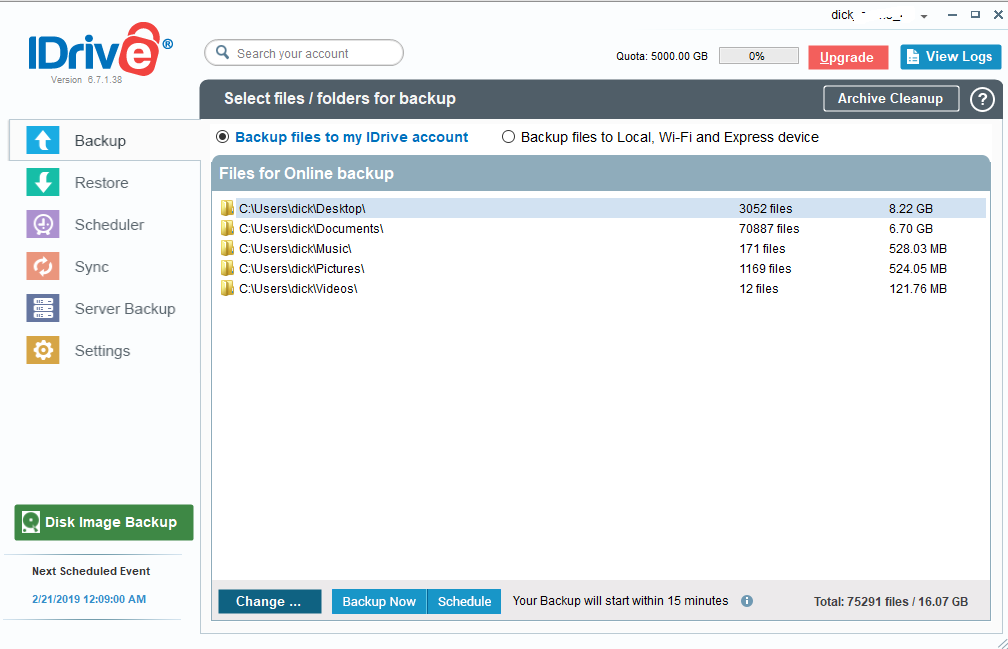Screen dimensions: 1008x649
Task: Select the C:\Users\dick\Music\ row
Action: (602, 248)
